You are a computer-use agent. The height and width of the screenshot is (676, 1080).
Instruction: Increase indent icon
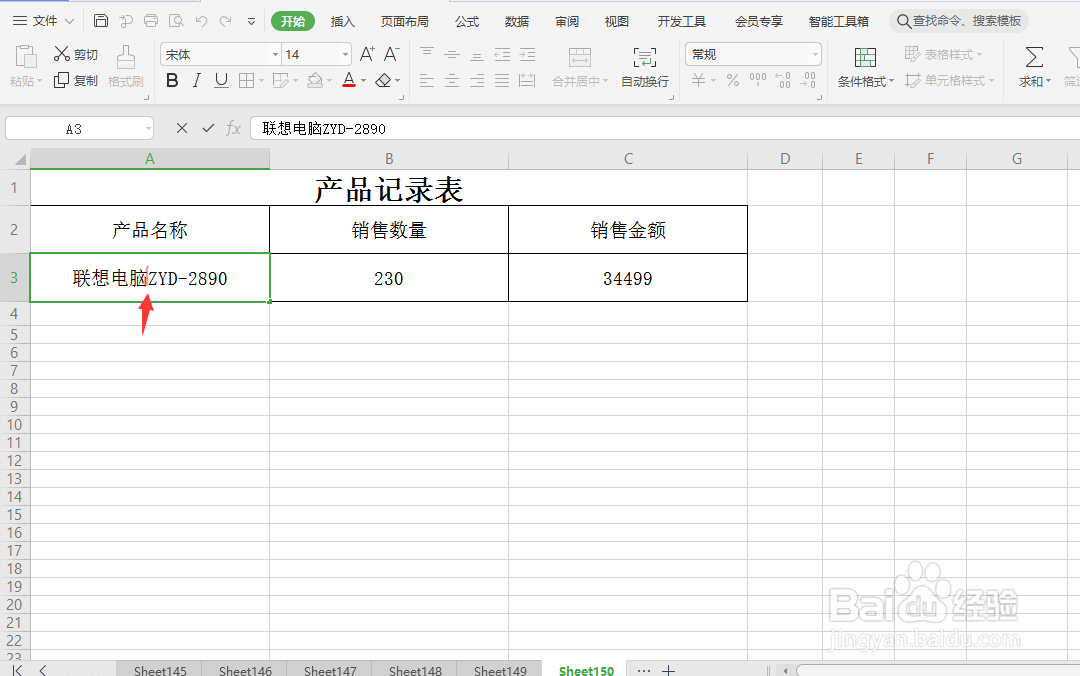pos(527,54)
